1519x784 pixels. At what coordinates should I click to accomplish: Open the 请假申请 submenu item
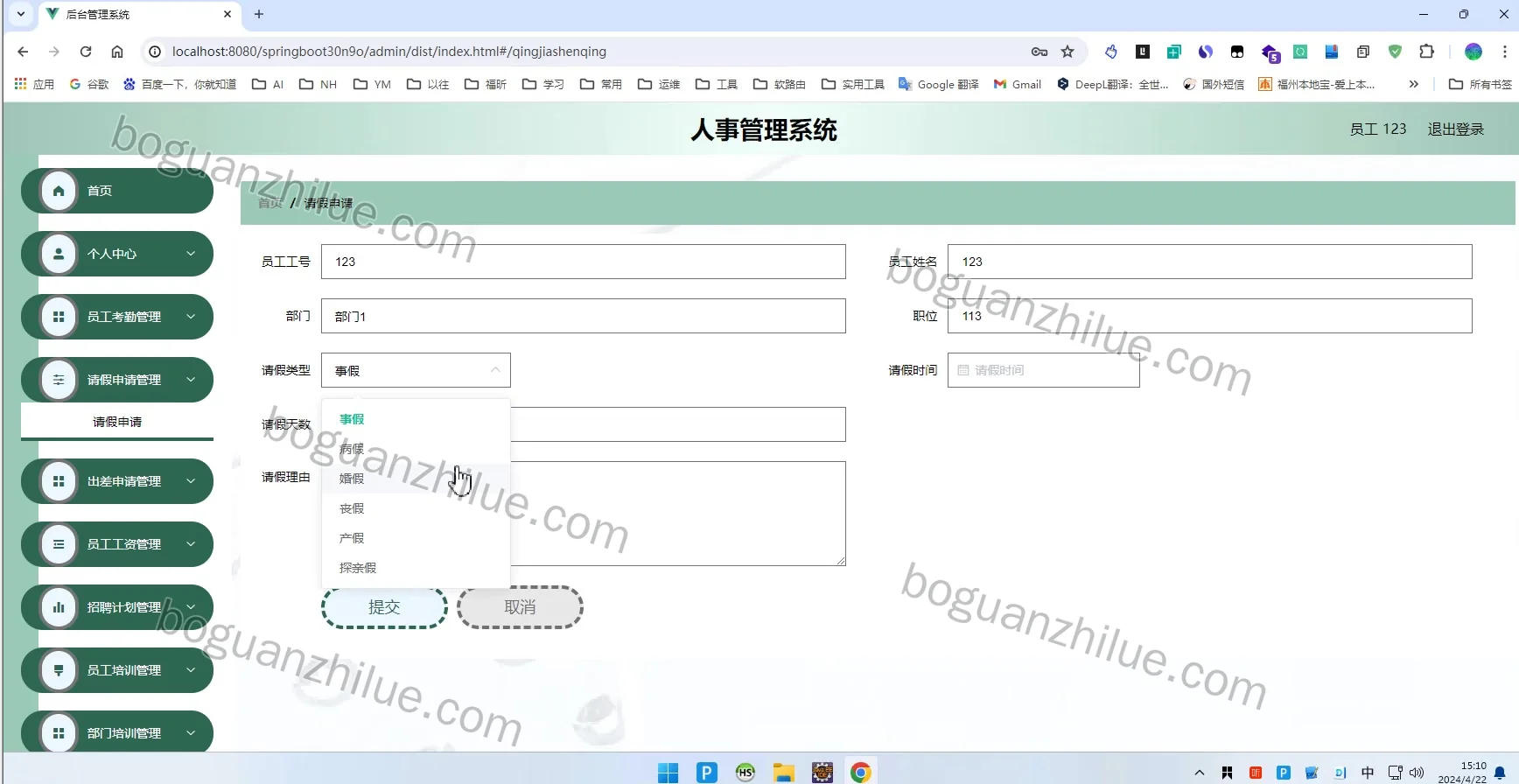click(x=117, y=422)
